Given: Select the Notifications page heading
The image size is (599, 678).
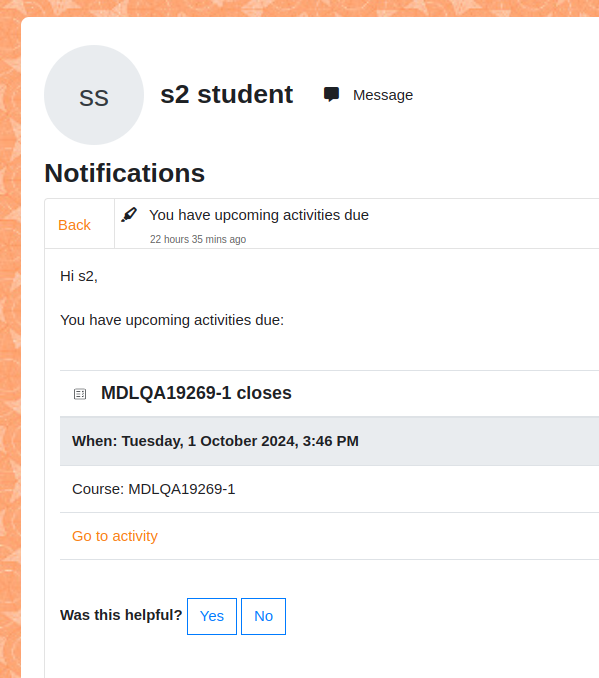Looking at the screenshot, I should (x=125, y=173).
